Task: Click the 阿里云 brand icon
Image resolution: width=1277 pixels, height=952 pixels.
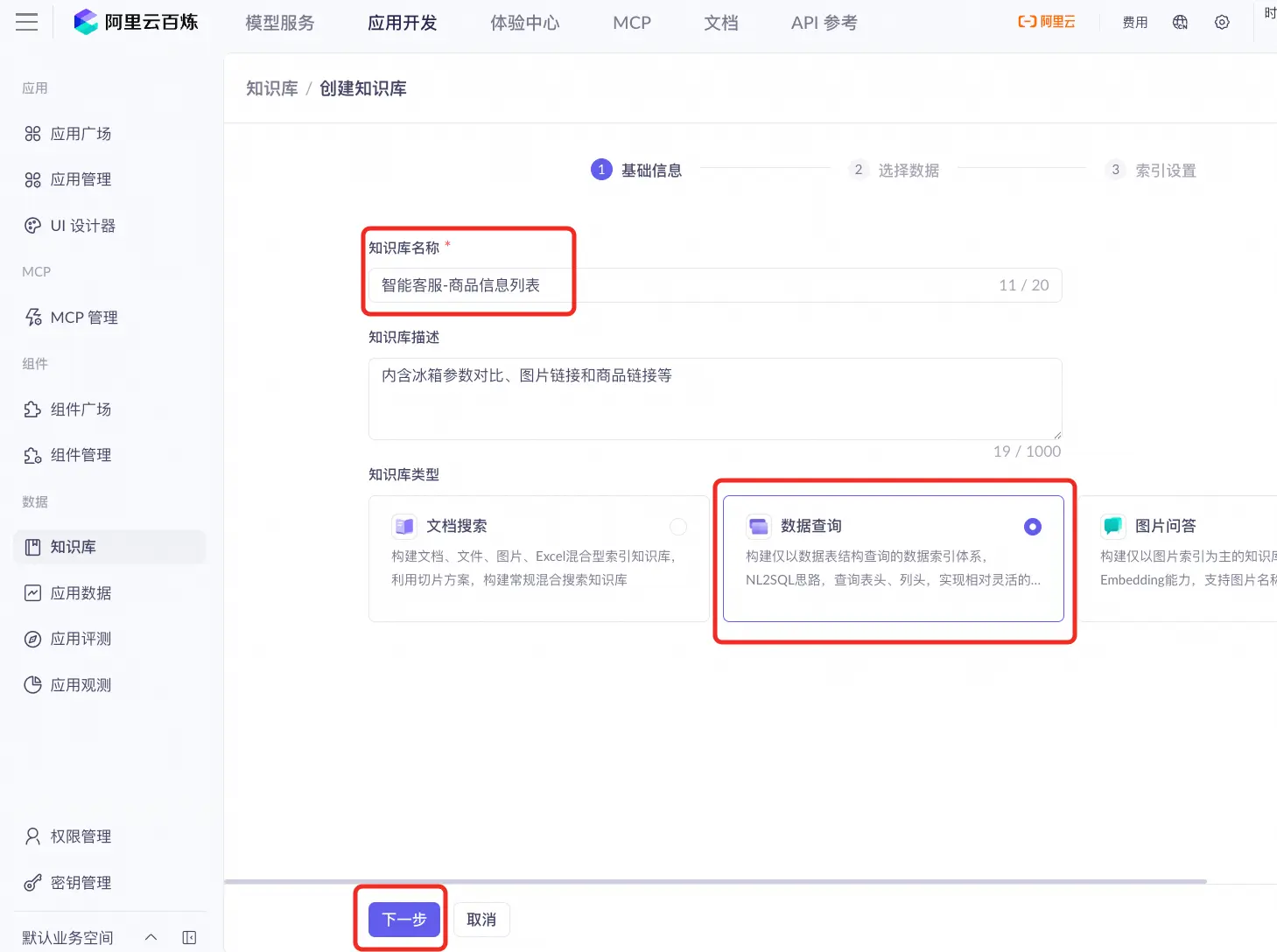Action: 1046,22
